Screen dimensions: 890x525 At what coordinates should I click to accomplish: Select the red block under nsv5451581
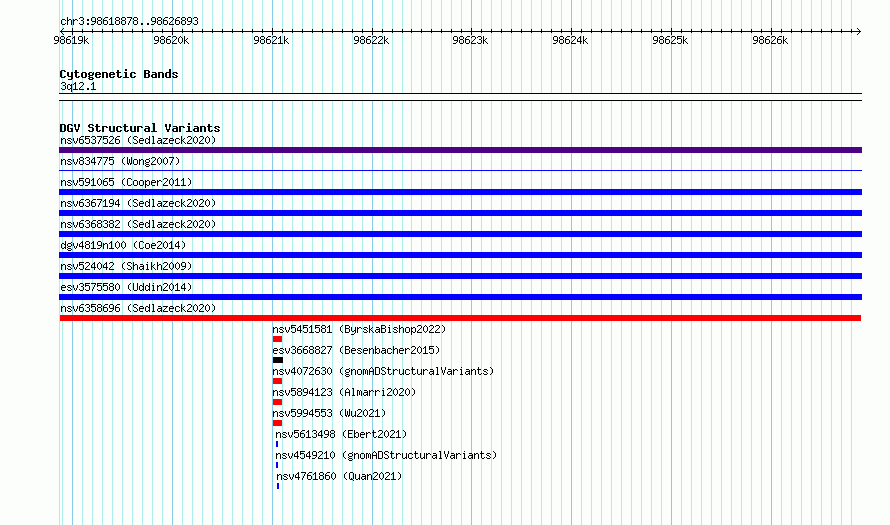(278, 339)
